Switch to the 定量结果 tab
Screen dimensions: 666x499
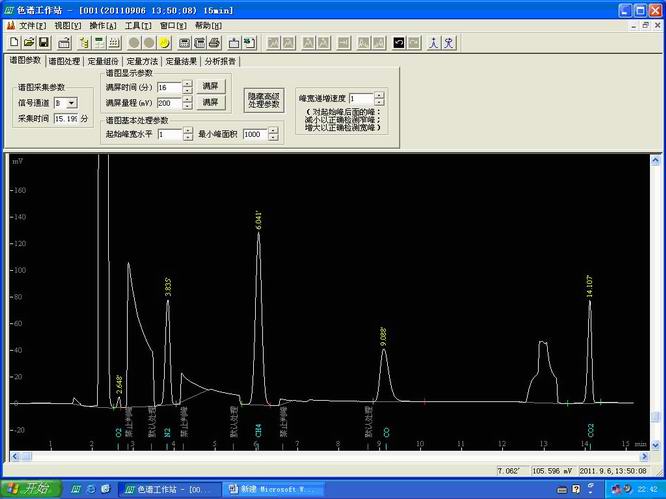(181, 61)
